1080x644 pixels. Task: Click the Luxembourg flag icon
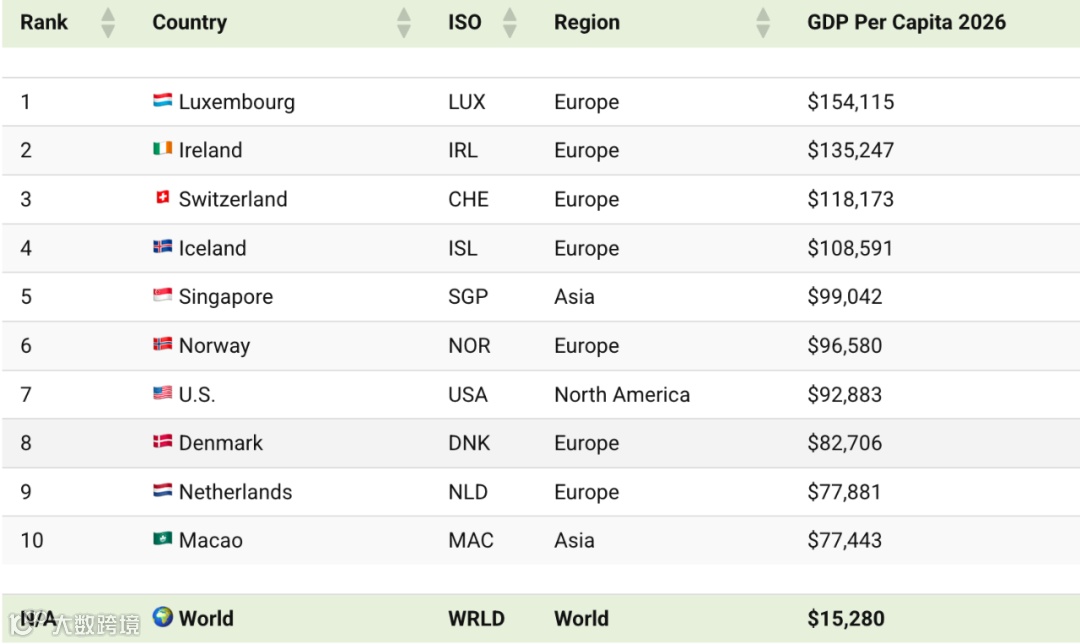(162, 100)
